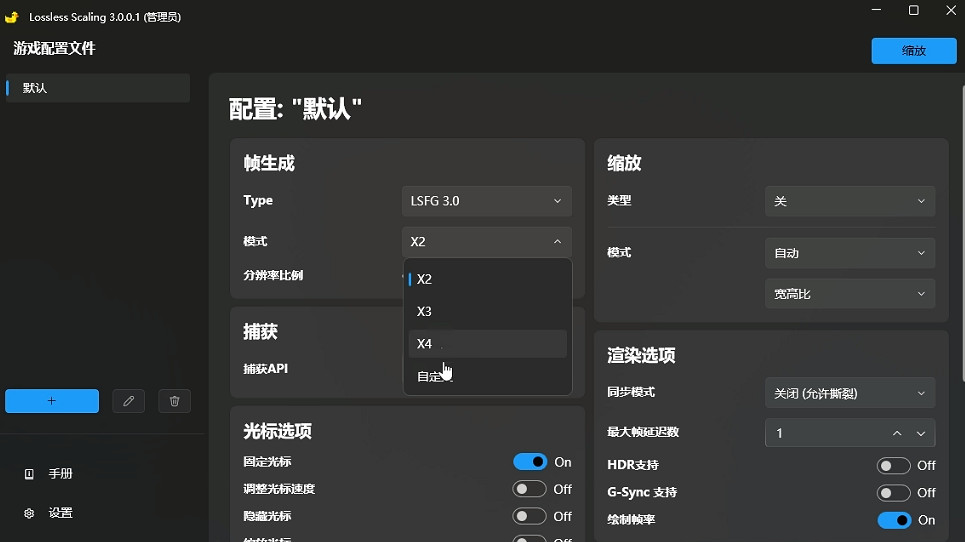This screenshot has height=542, width=965.
Task: Open 缩放 类型 dropdown showing 关
Action: click(x=850, y=201)
